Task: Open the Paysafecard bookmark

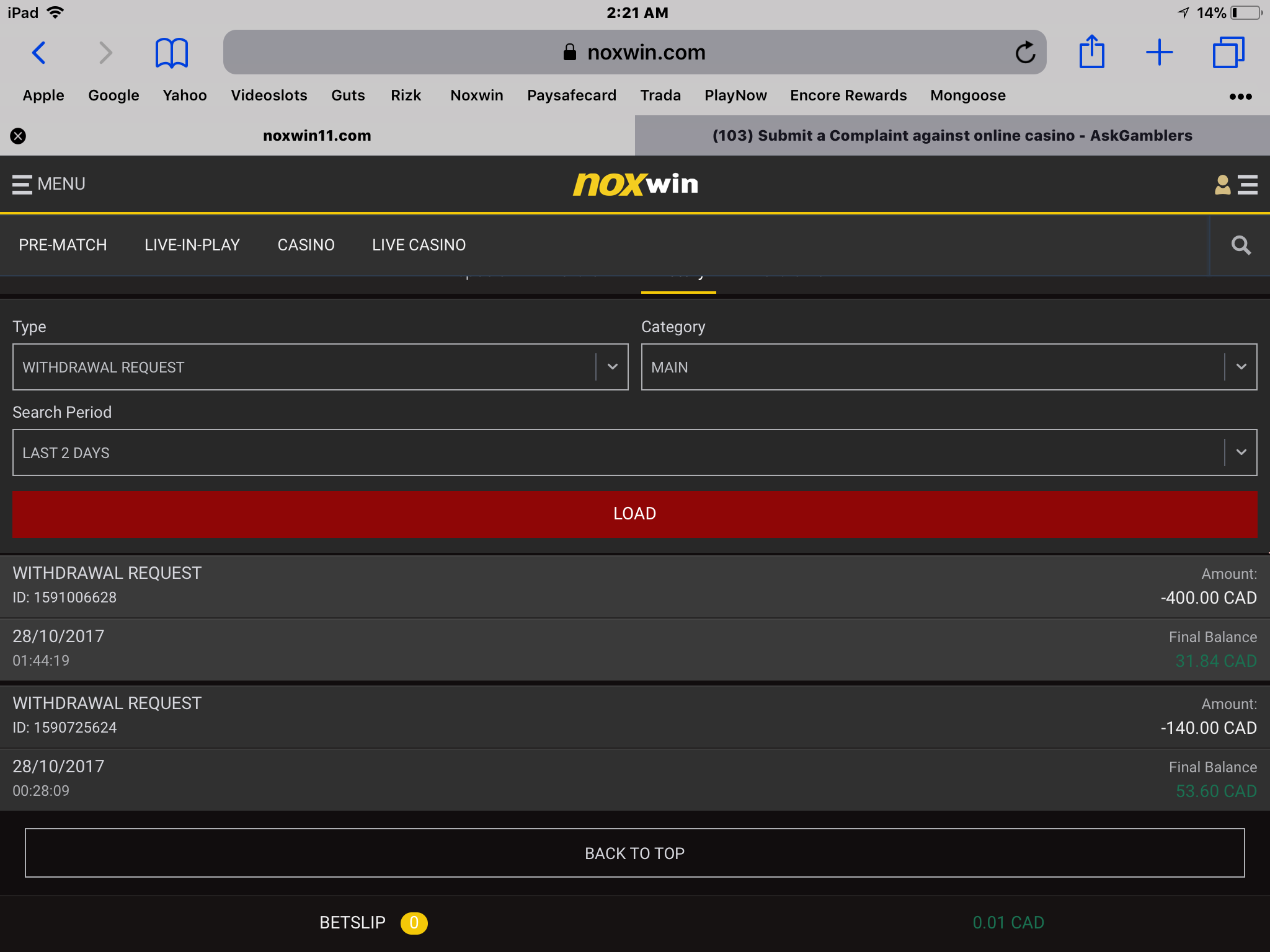Action: coord(572,95)
